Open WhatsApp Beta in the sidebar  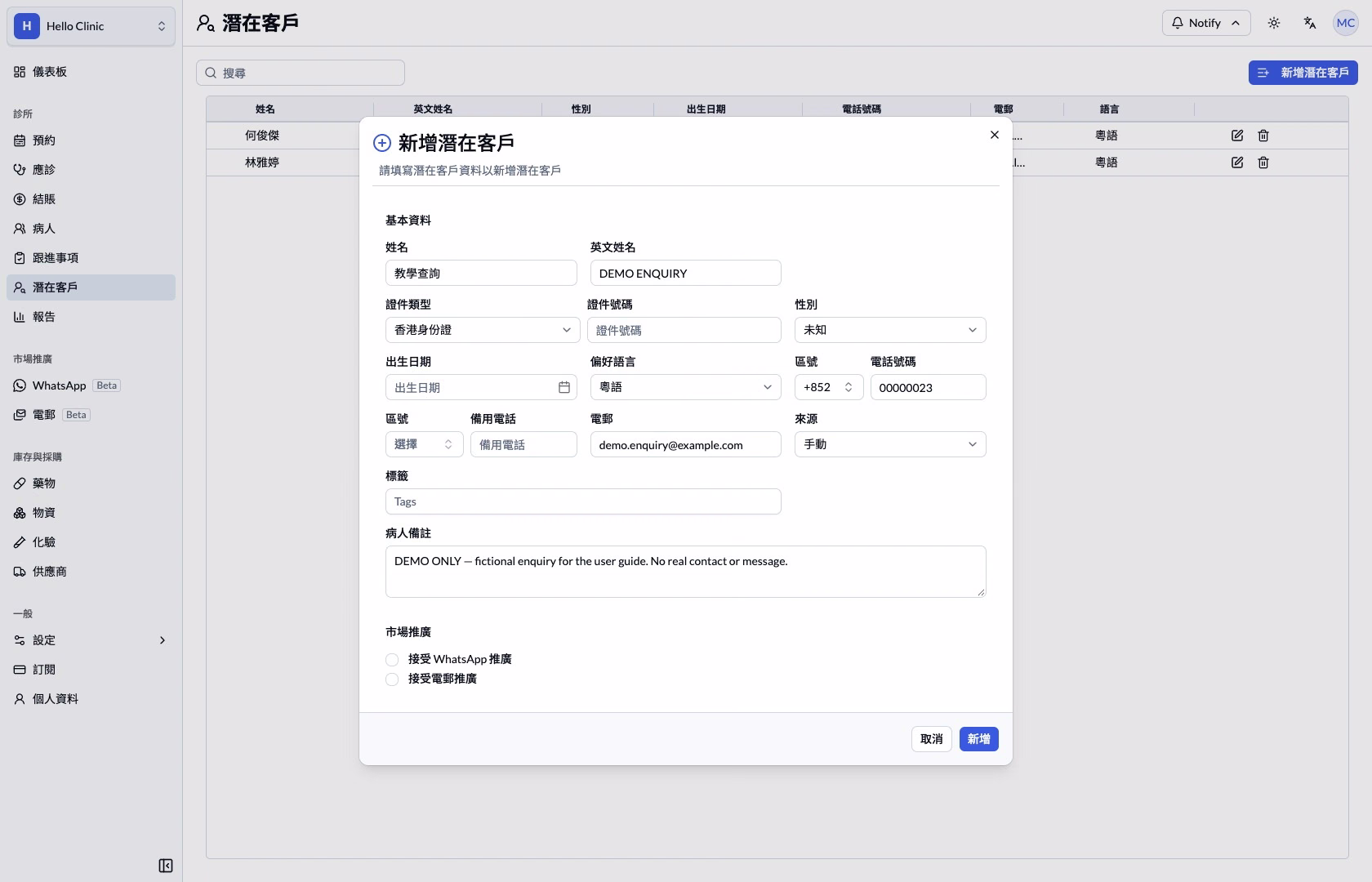[91, 385]
